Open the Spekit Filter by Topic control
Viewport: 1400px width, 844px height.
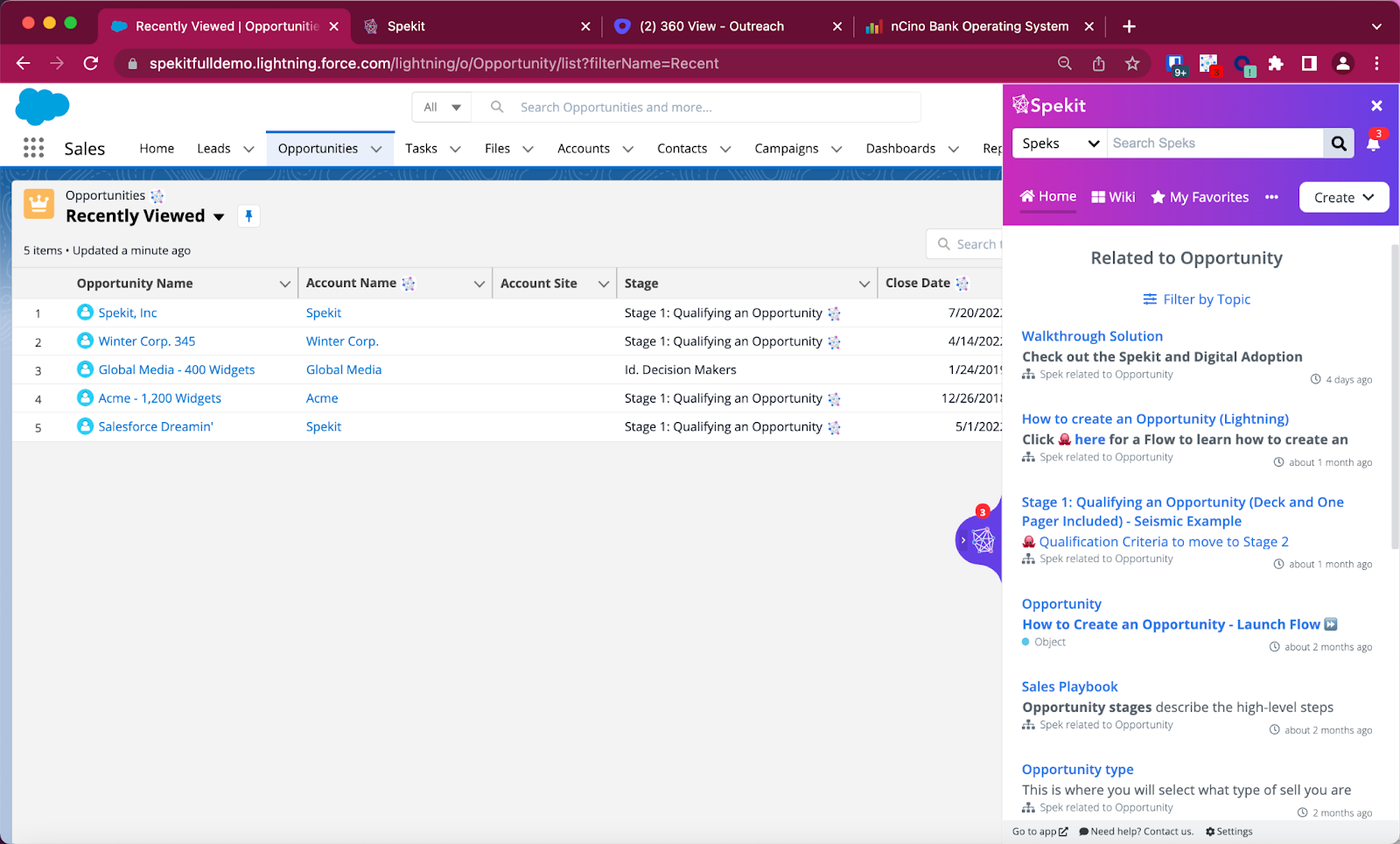[x=1196, y=299]
